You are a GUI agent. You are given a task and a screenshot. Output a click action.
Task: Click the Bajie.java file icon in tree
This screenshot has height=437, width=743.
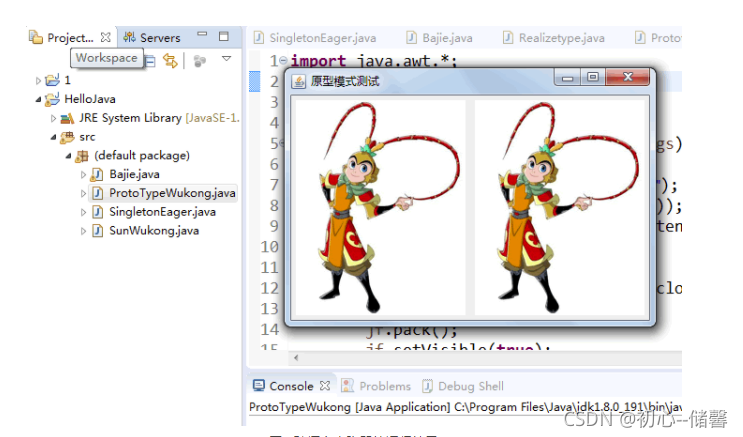[97, 174]
